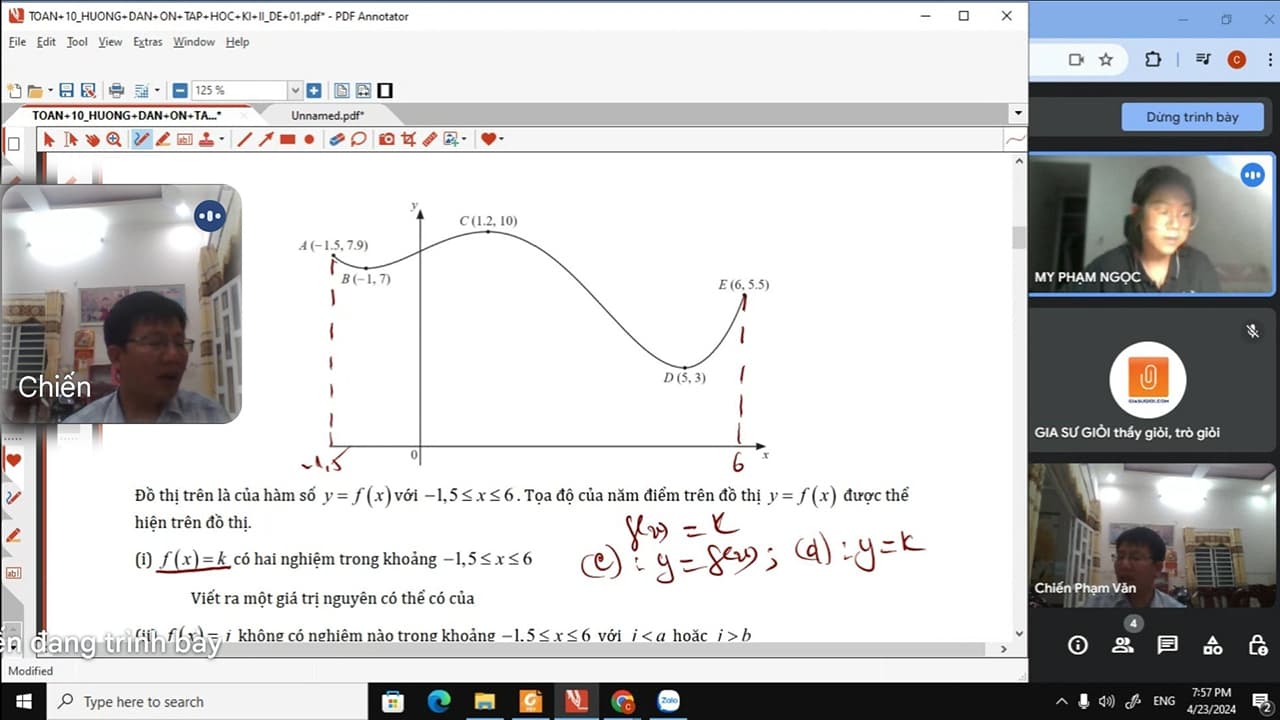
Task: Toggle full screen mode in PDF Annotator
Action: pyautogui.click(x=385, y=90)
